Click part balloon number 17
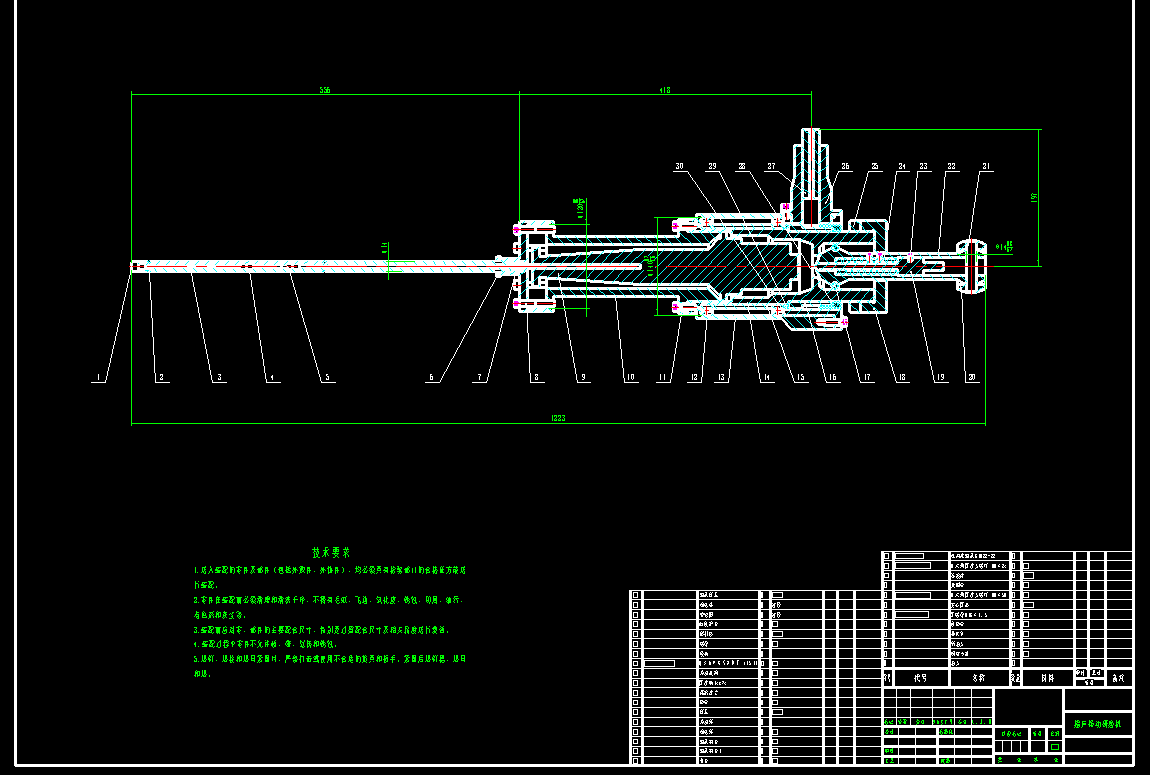 867,378
